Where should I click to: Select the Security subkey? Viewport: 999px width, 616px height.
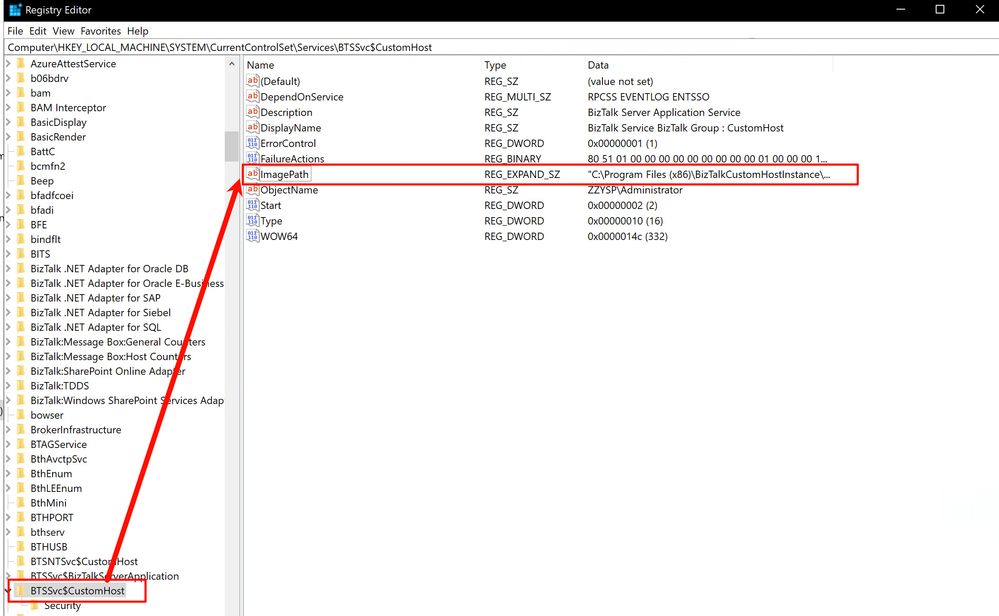pyautogui.click(x=62, y=606)
